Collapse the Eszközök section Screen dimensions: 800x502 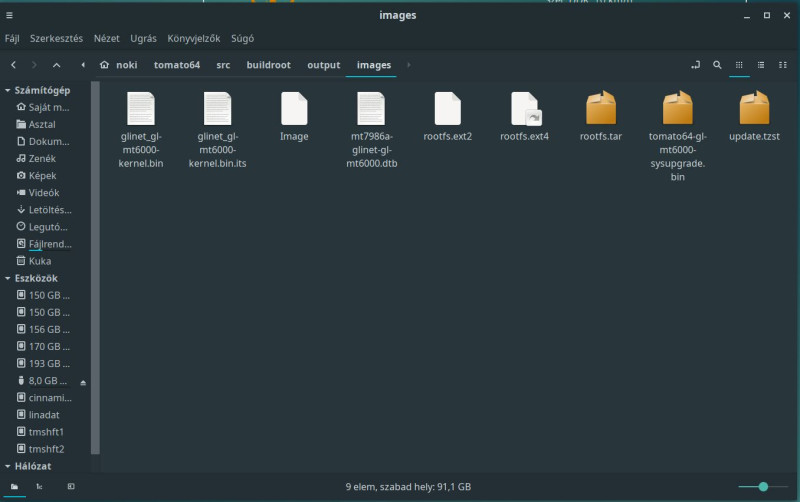point(8,278)
